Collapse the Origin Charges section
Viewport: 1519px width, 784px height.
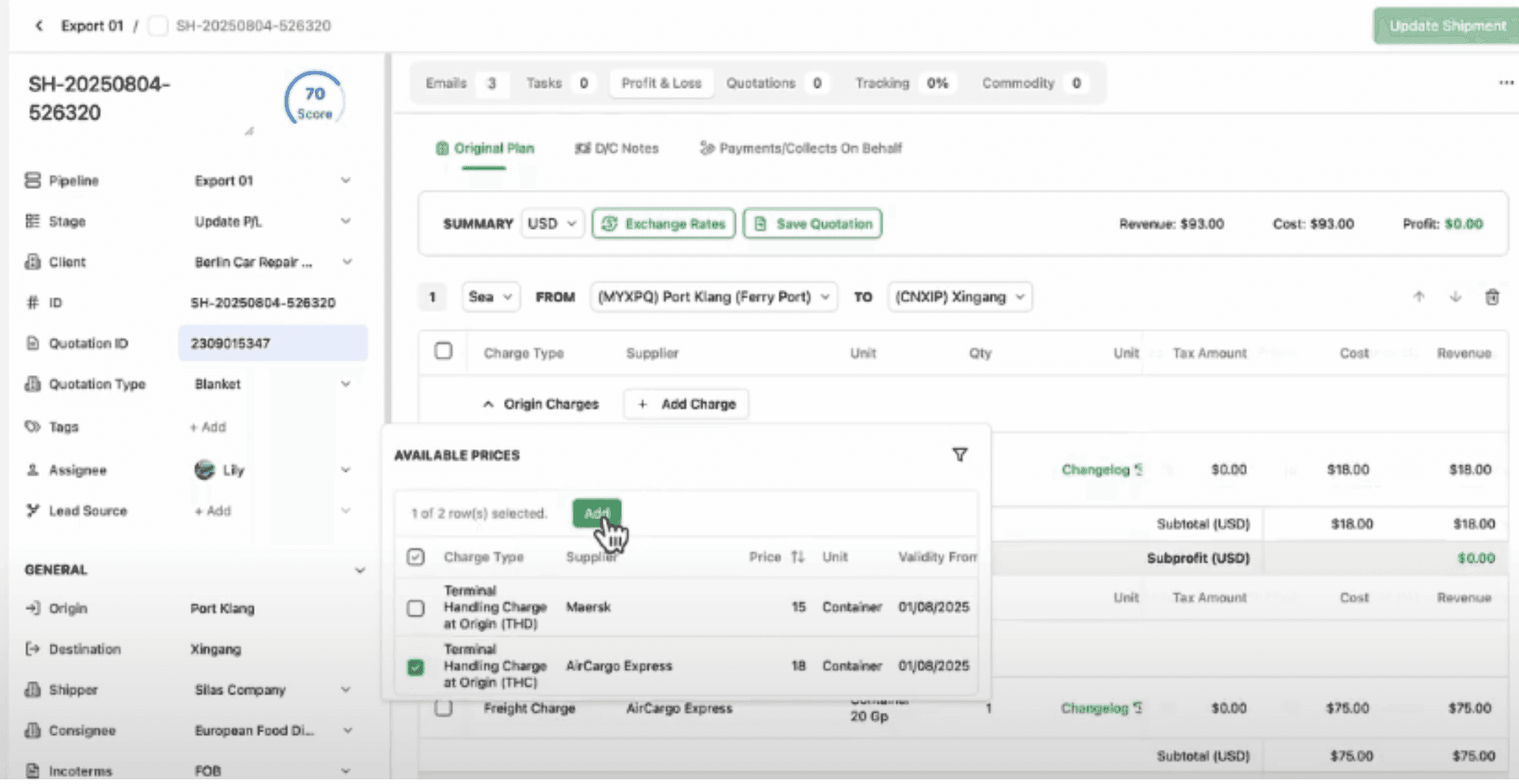click(488, 404)
